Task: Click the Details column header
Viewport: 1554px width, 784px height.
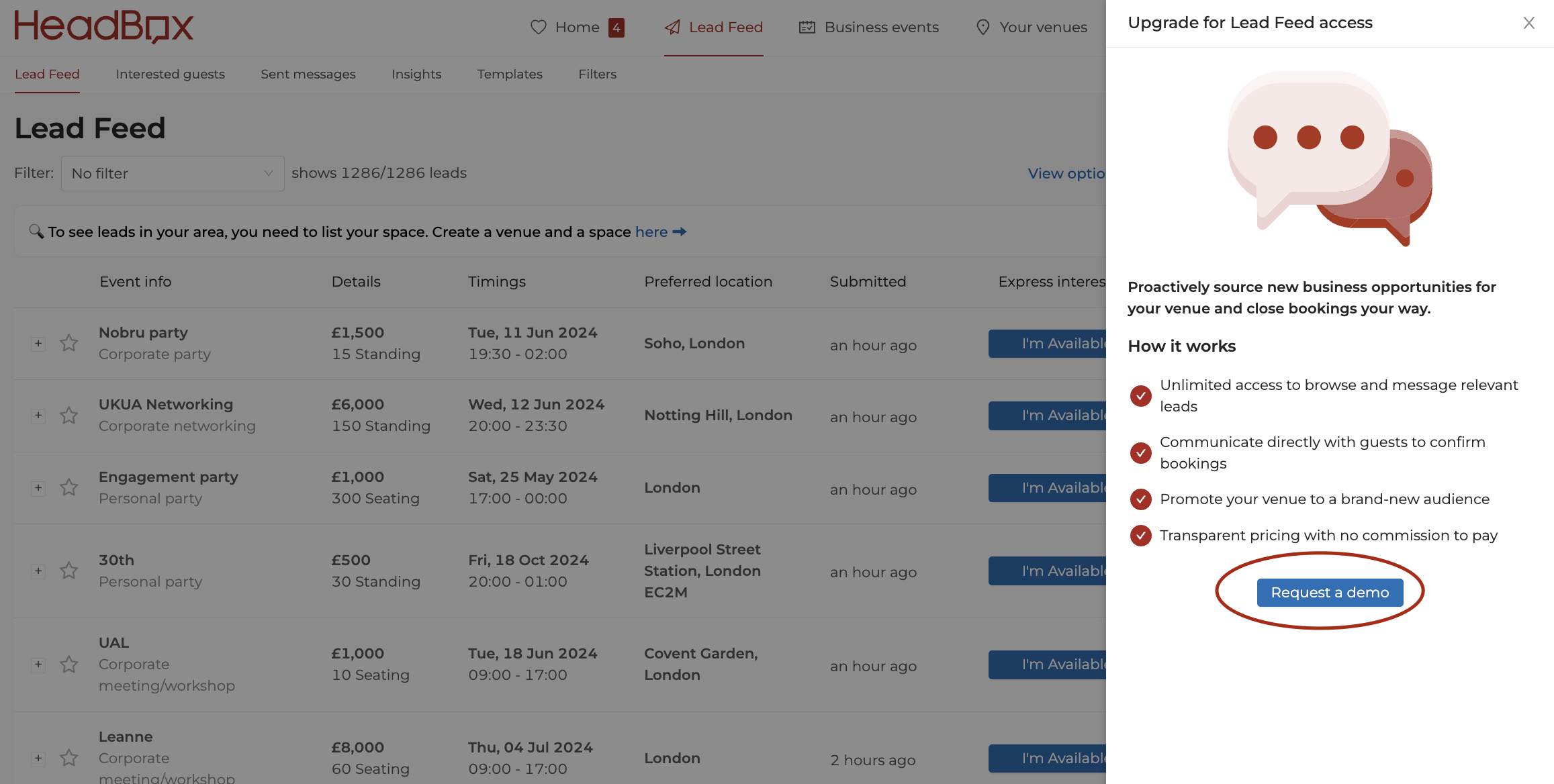Action: (x=356, y=282)
